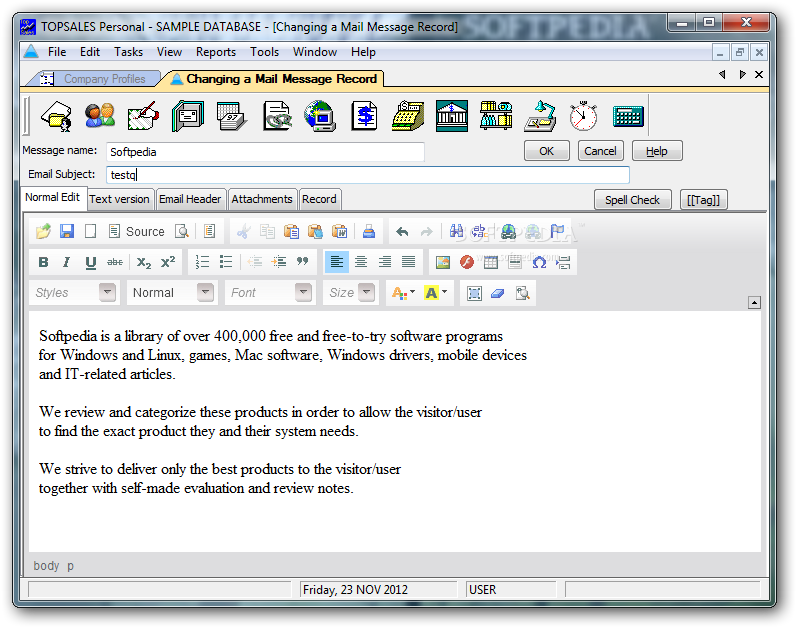The height and width of the screenshot is (628, 797).
Task: Toggle numbered list
Action: tap(202, 262)
